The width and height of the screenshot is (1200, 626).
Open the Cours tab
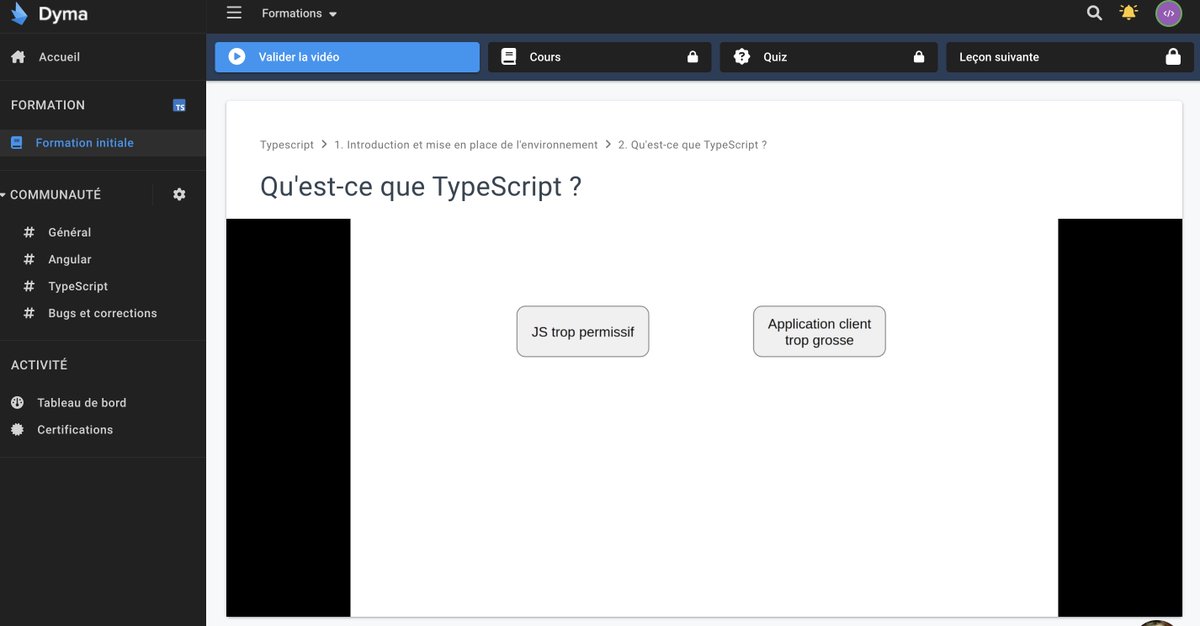[599, 57]
